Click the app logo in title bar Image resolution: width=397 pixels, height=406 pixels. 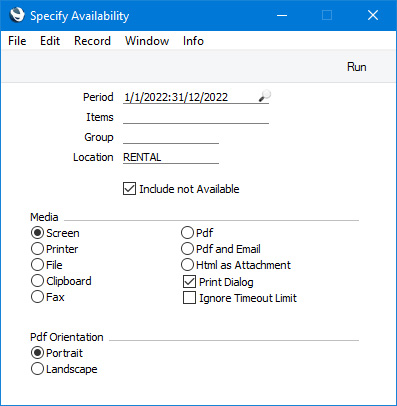(17, 15)
